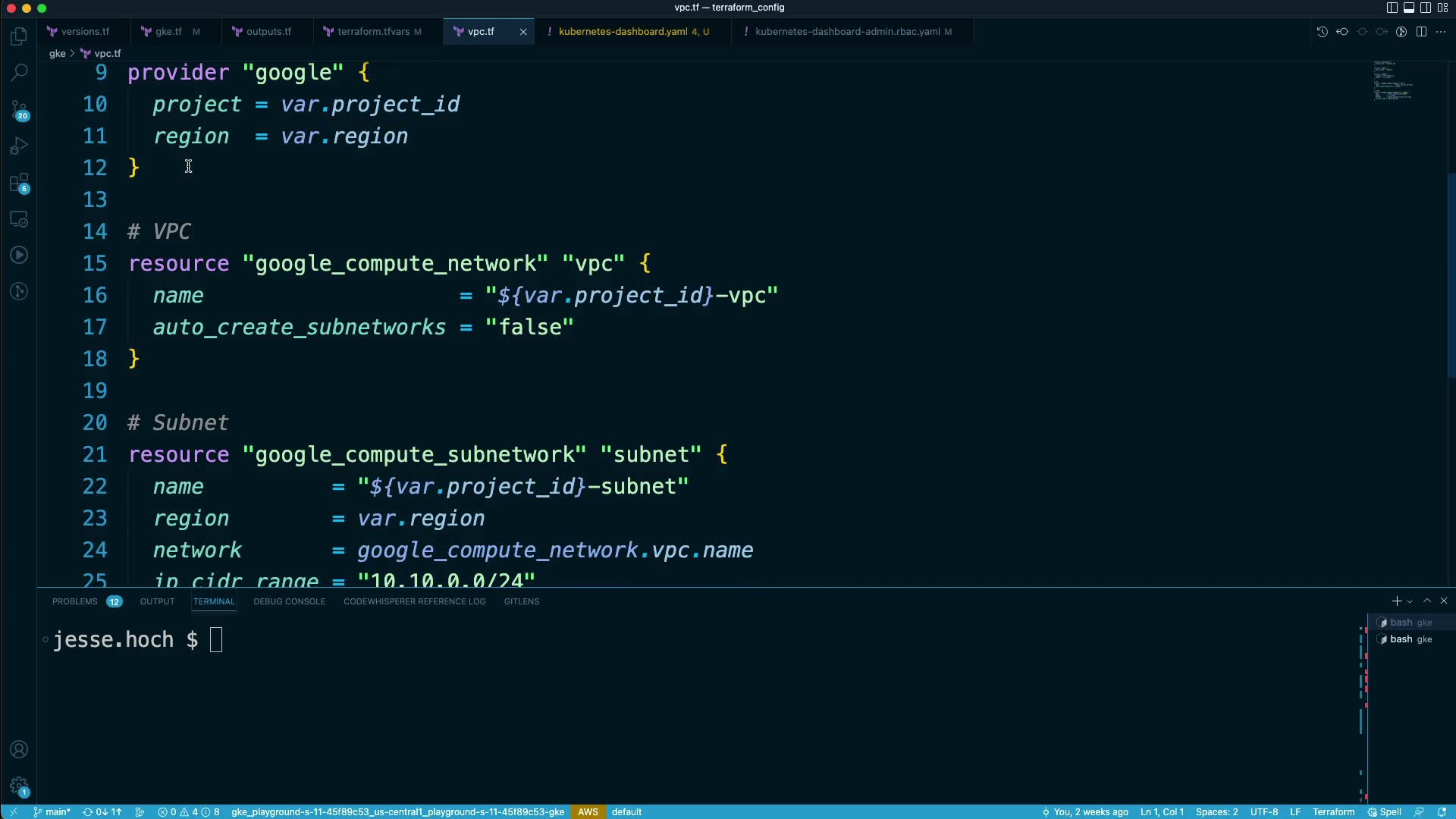This screenshot has width=1456, height=819.
Task: Open the Search view in activity bar
Action: coord(19,73)
